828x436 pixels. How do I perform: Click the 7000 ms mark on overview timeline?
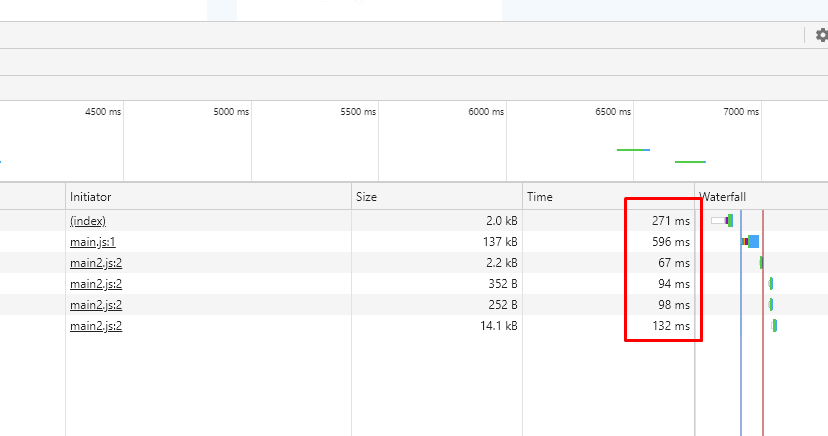[741, 112]
